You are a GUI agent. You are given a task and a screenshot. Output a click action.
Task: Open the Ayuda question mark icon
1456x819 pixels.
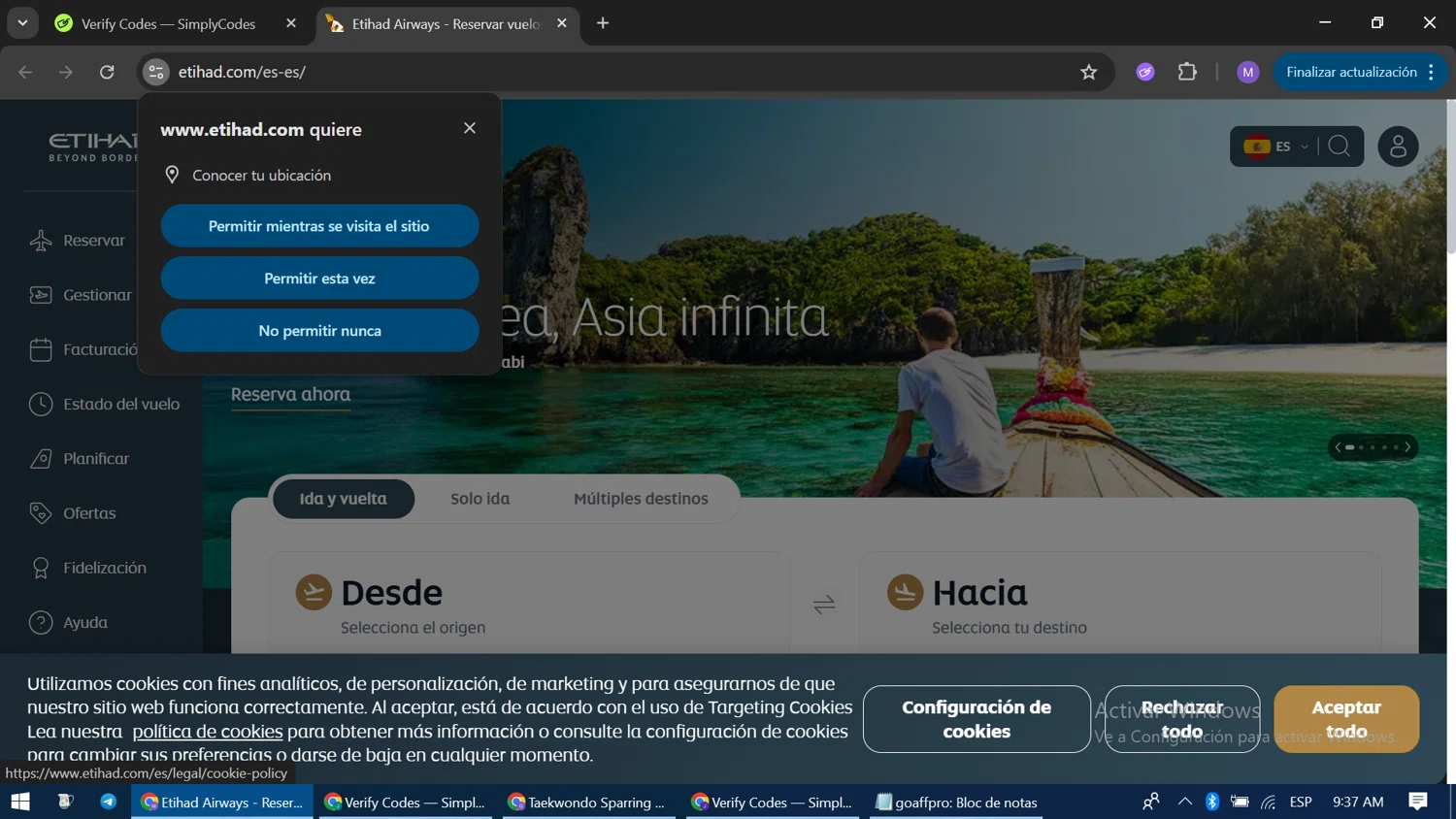[x=41, y=622]
